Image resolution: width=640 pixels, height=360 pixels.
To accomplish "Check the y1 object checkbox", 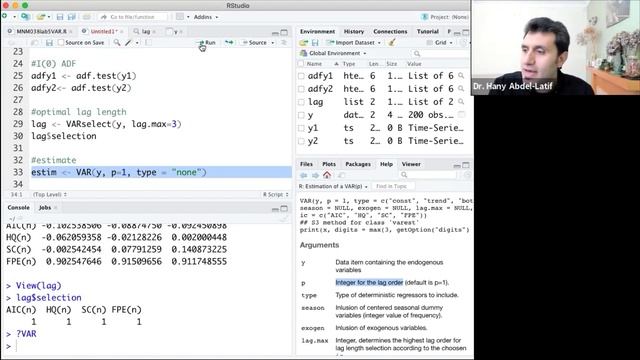I will pyautogui.click(x=301, y=128).
